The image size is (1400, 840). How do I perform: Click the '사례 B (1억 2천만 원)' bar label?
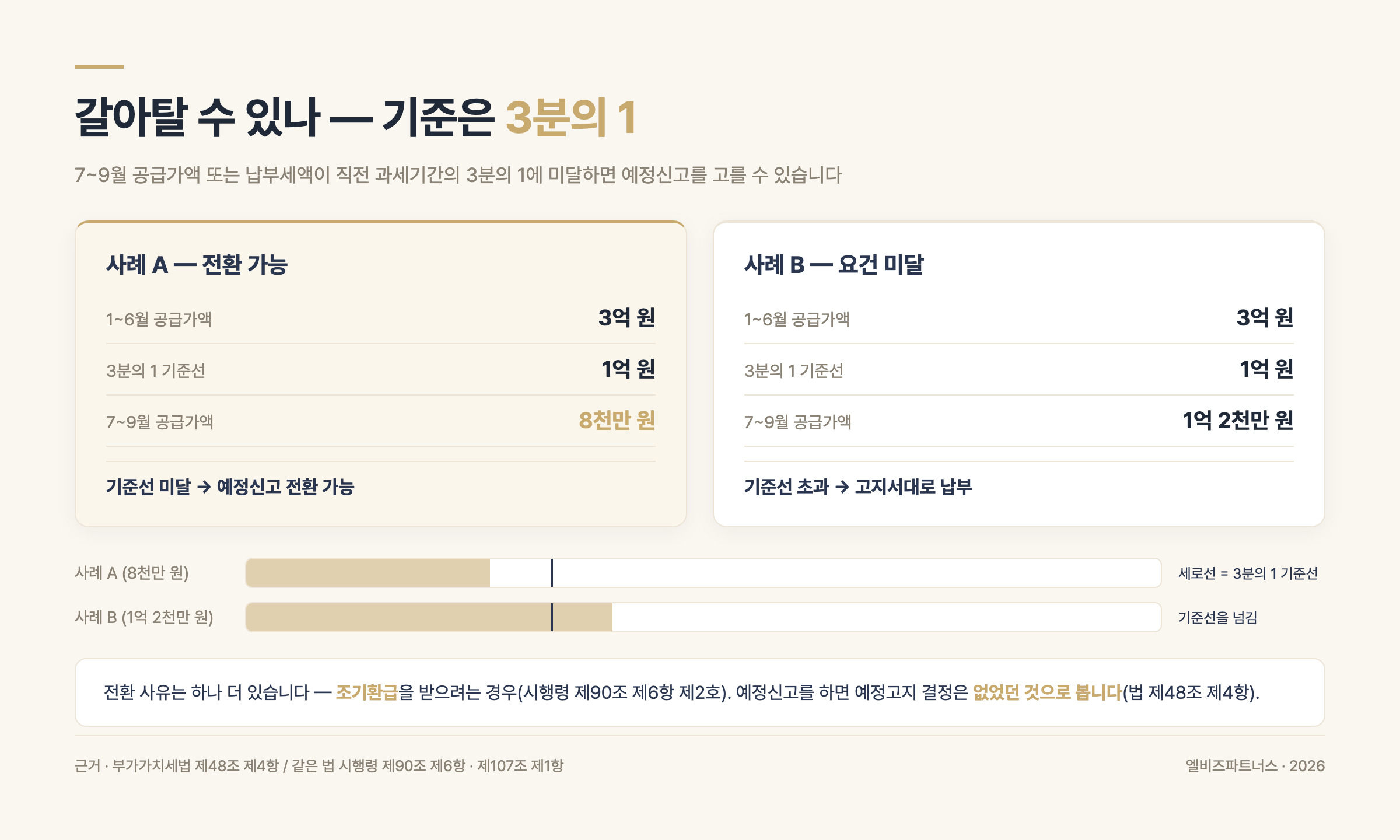click(x=144, y=617)
